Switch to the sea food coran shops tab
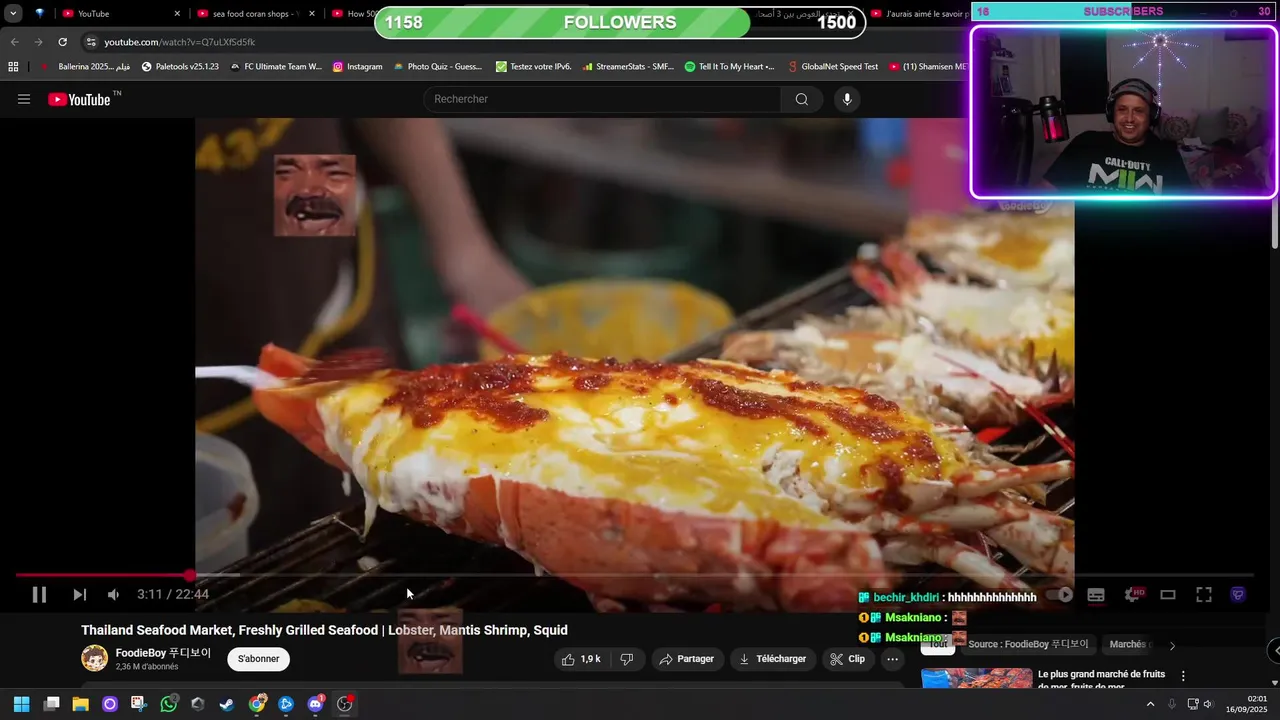This screenshot has height=720, width=1280. [x=255, y=14]
